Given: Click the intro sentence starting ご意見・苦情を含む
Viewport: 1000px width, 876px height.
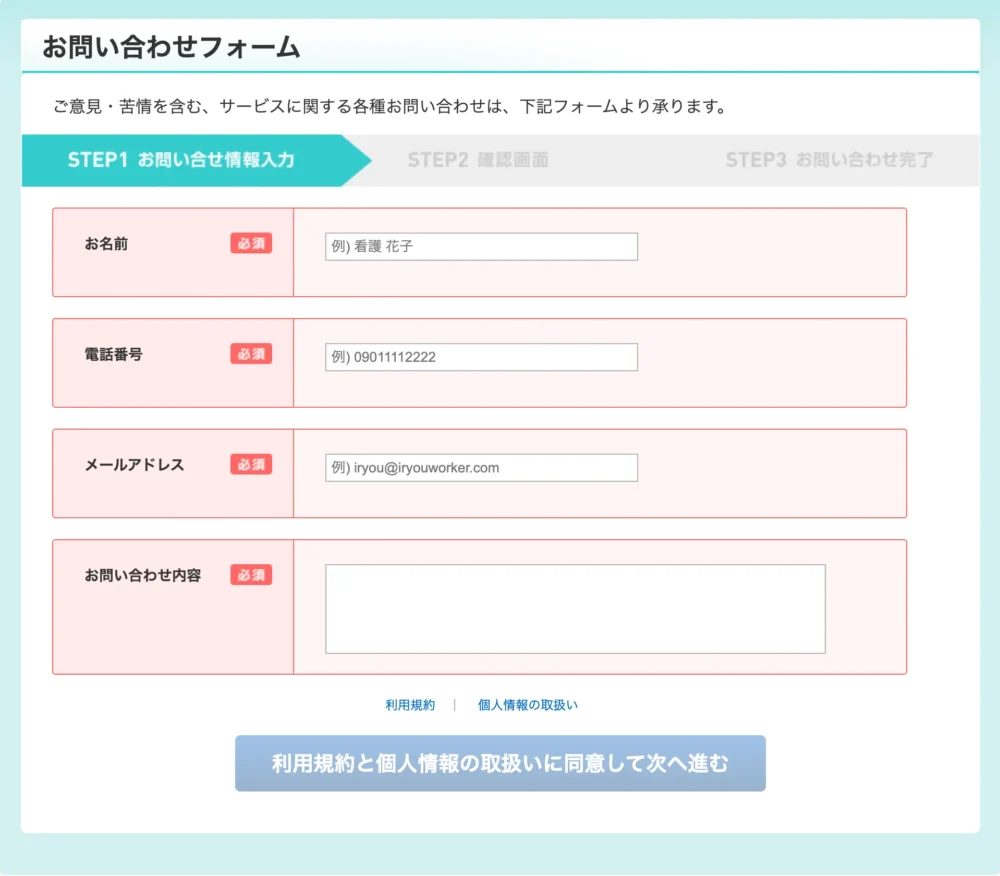Looking at the screenshot, I should tap(390, 106).
